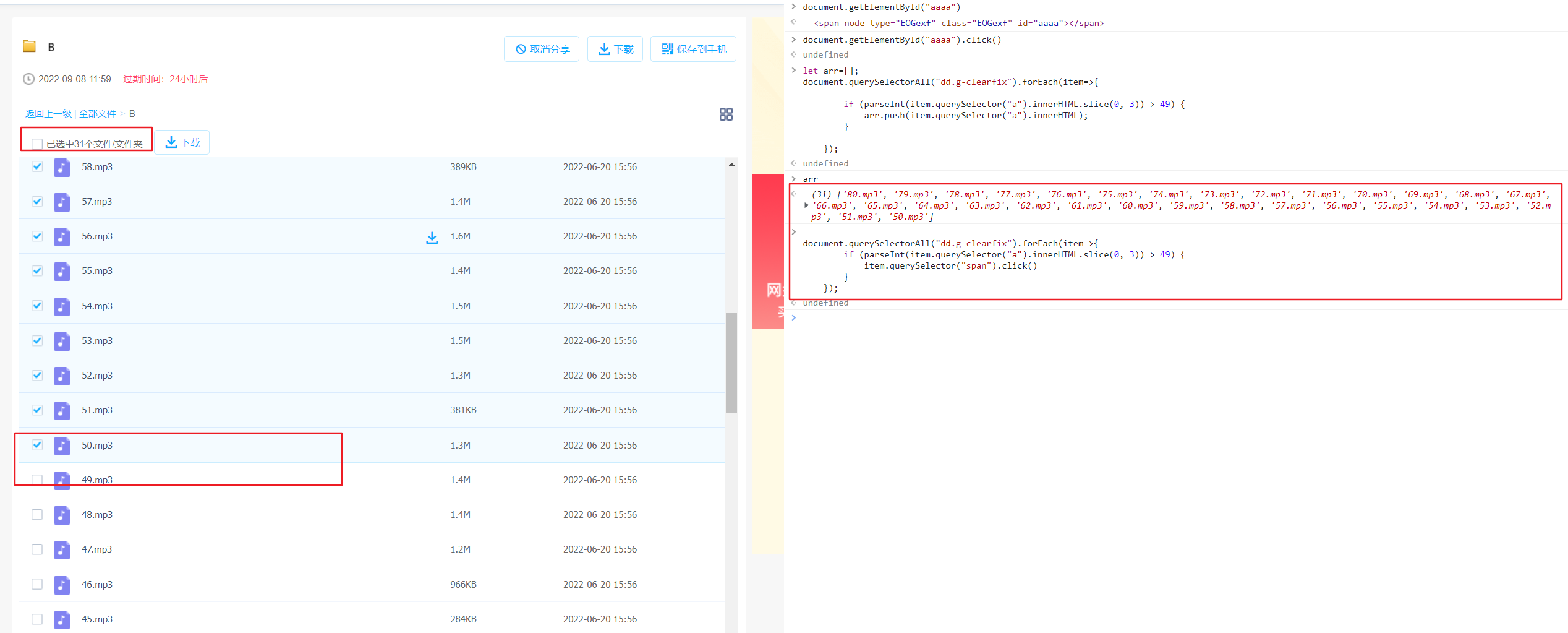Uncheck the 58.mp3 checkbox

pyautogui.click(x=37, y=166)
